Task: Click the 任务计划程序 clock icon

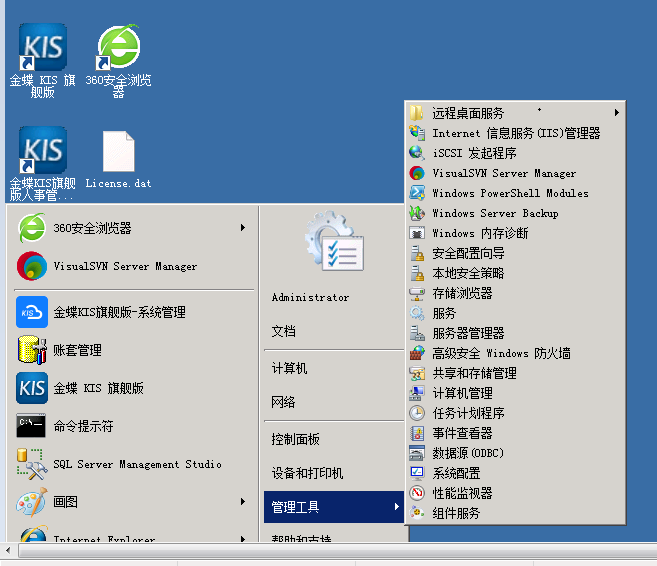Action: (x=417, y=413)
